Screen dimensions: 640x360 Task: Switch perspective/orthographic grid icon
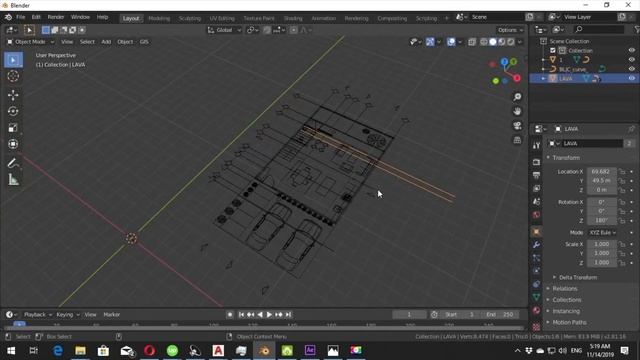[517, 140]
